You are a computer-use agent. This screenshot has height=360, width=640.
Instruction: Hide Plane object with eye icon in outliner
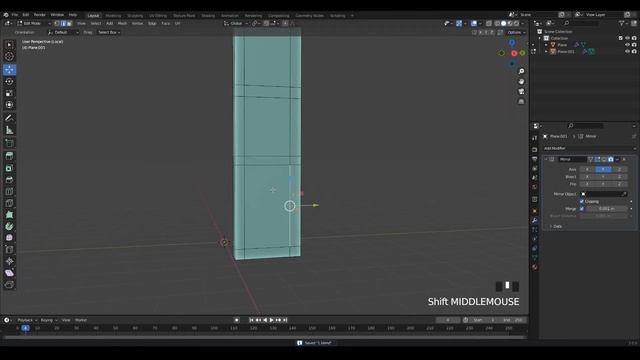627,44
